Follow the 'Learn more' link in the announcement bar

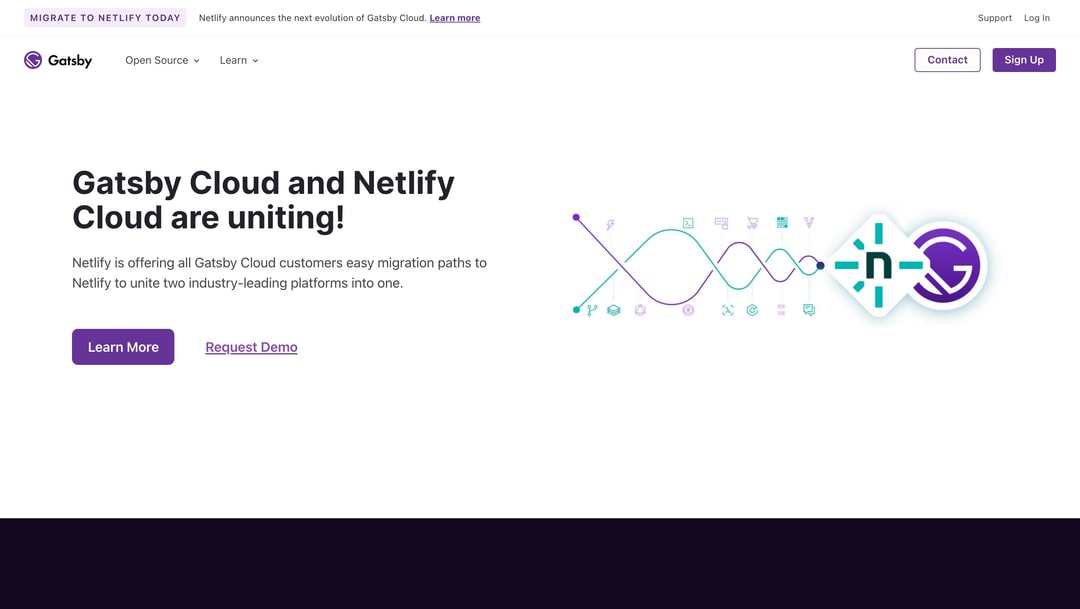coord(455,18)
